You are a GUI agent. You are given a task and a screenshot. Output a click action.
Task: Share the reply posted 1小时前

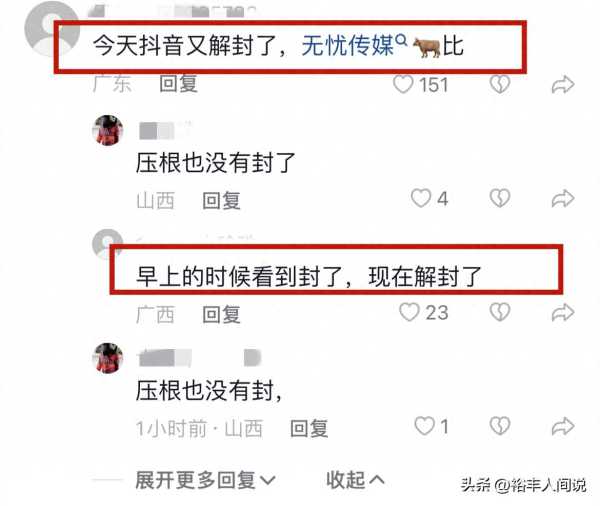point(562,426)
